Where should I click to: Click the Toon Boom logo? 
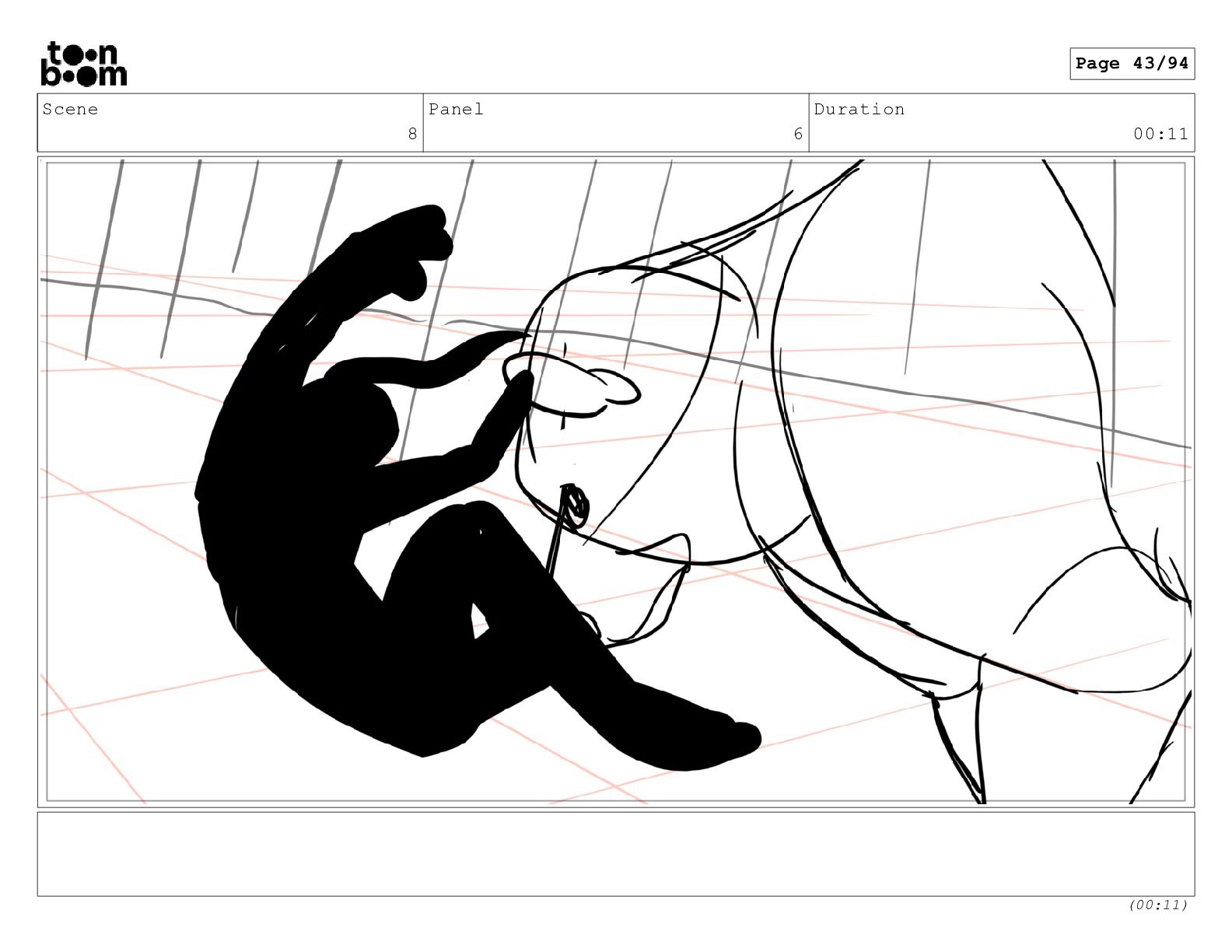[83, 64]
